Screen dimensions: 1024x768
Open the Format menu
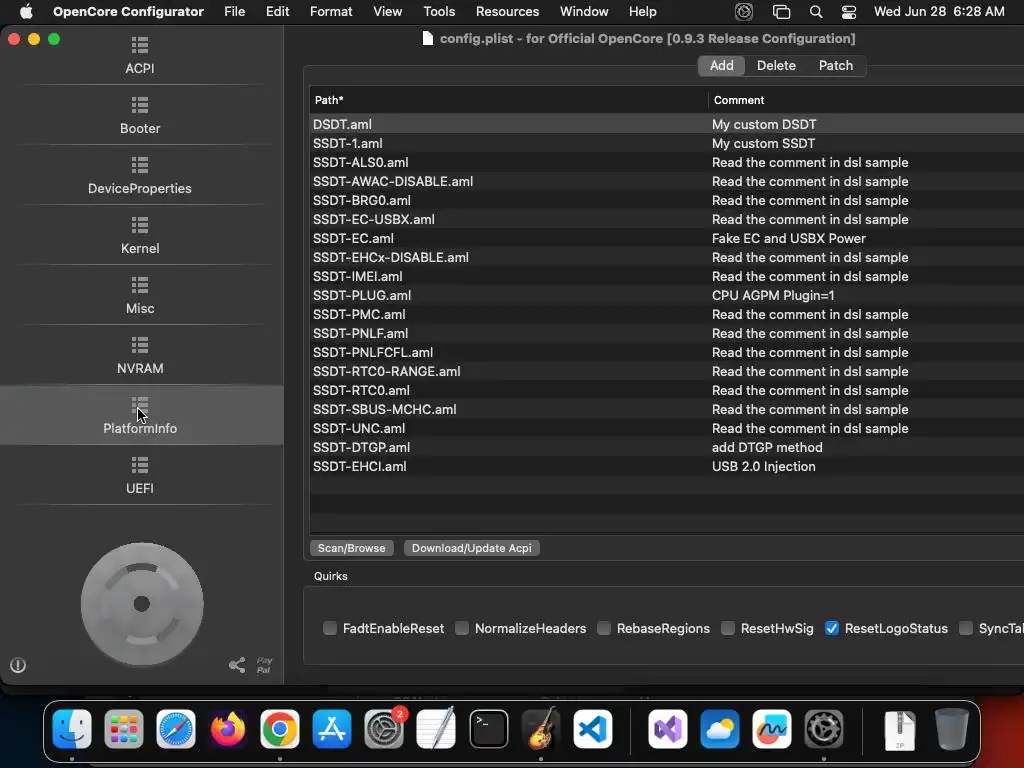[x=331, y=12]
